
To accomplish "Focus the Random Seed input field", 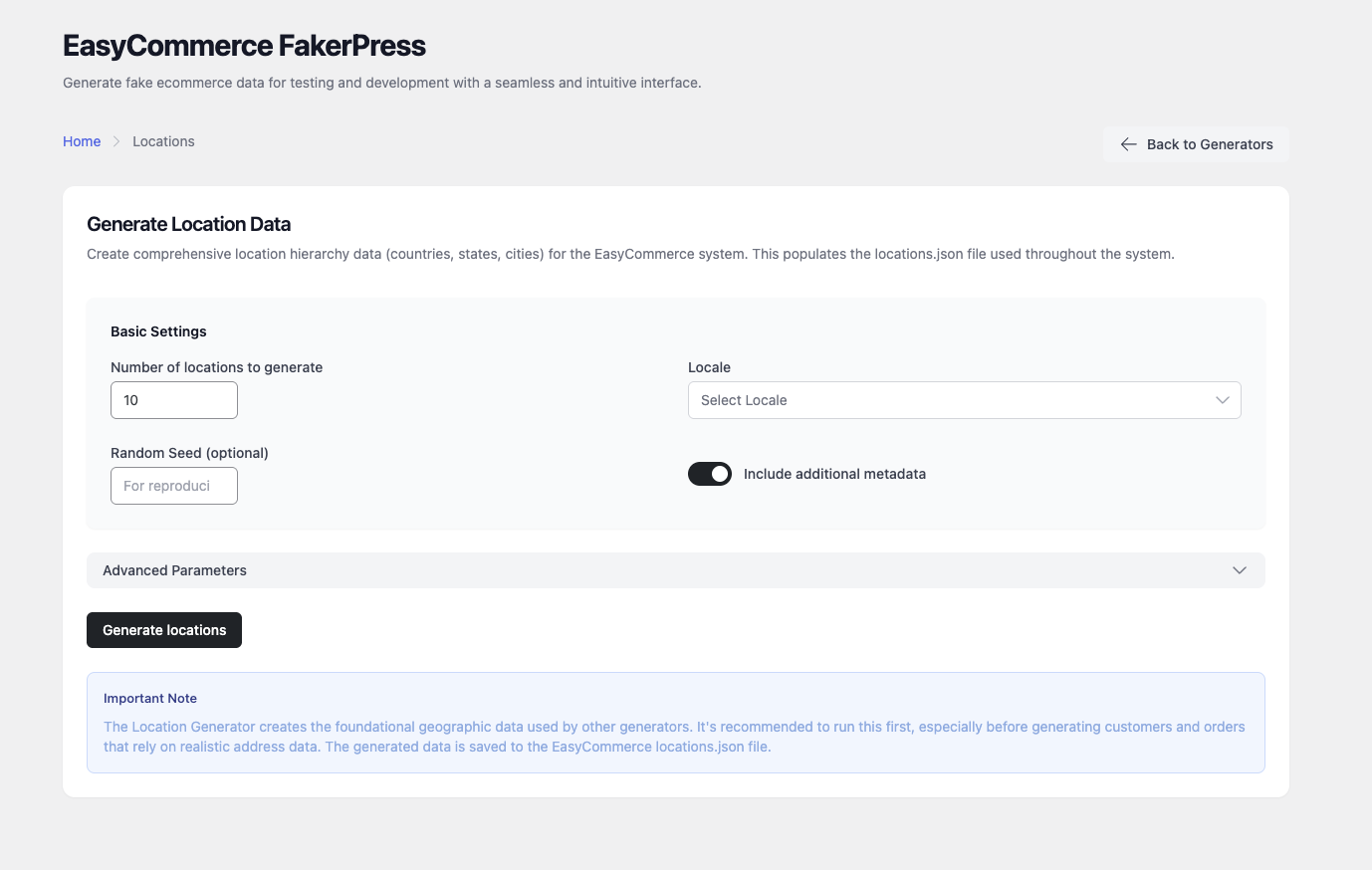I will pyautogui.click(x=173, y=485).
